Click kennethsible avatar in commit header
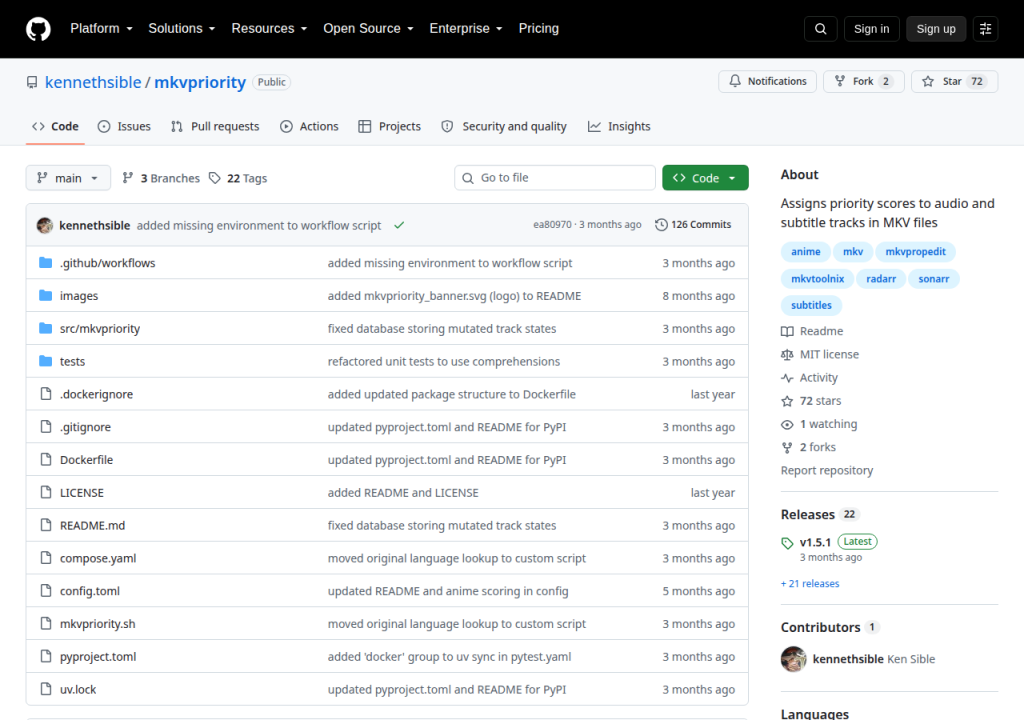This screenshot has height=720, width=1024. tap(45, 225)
